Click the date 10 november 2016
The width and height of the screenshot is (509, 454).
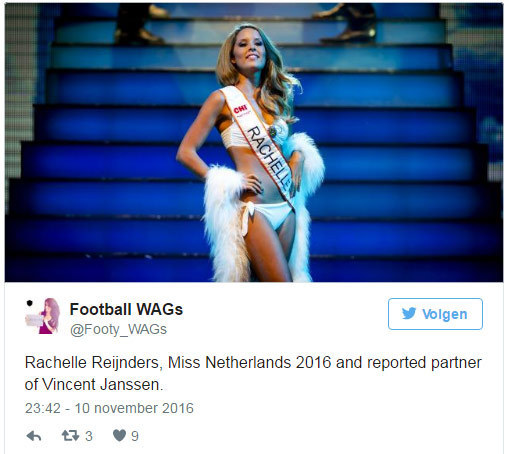(x=134, y=408)
